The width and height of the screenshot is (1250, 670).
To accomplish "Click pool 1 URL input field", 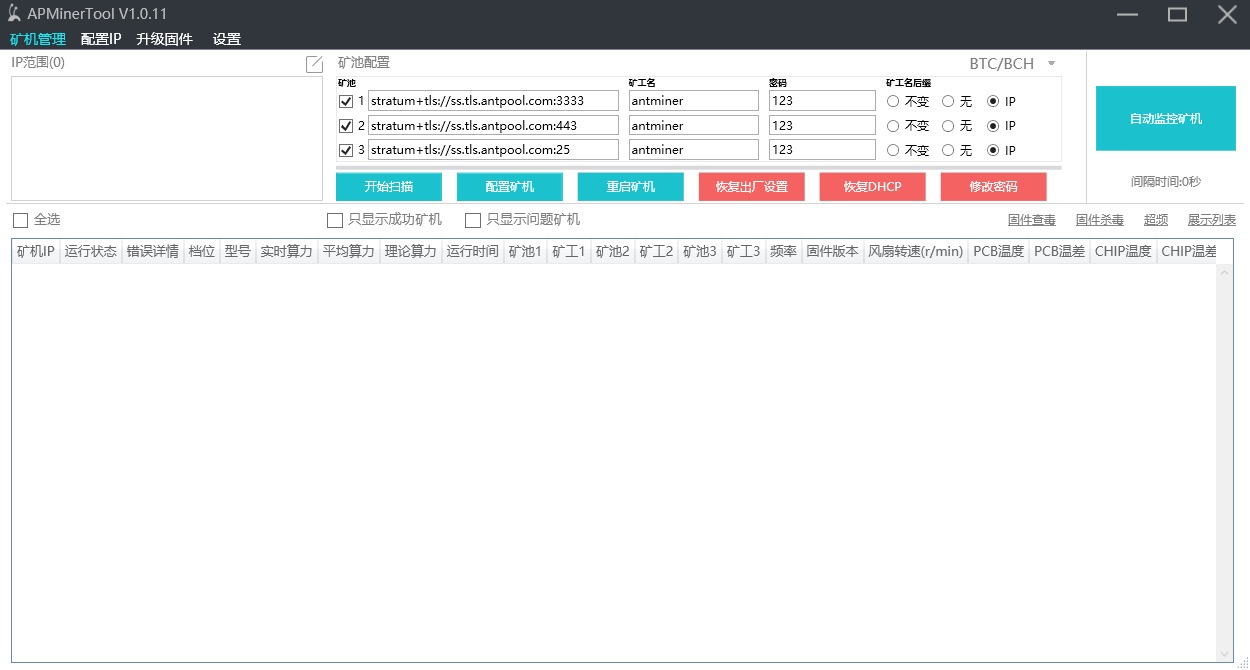I will pyautogui.click(x=494, y=101).
